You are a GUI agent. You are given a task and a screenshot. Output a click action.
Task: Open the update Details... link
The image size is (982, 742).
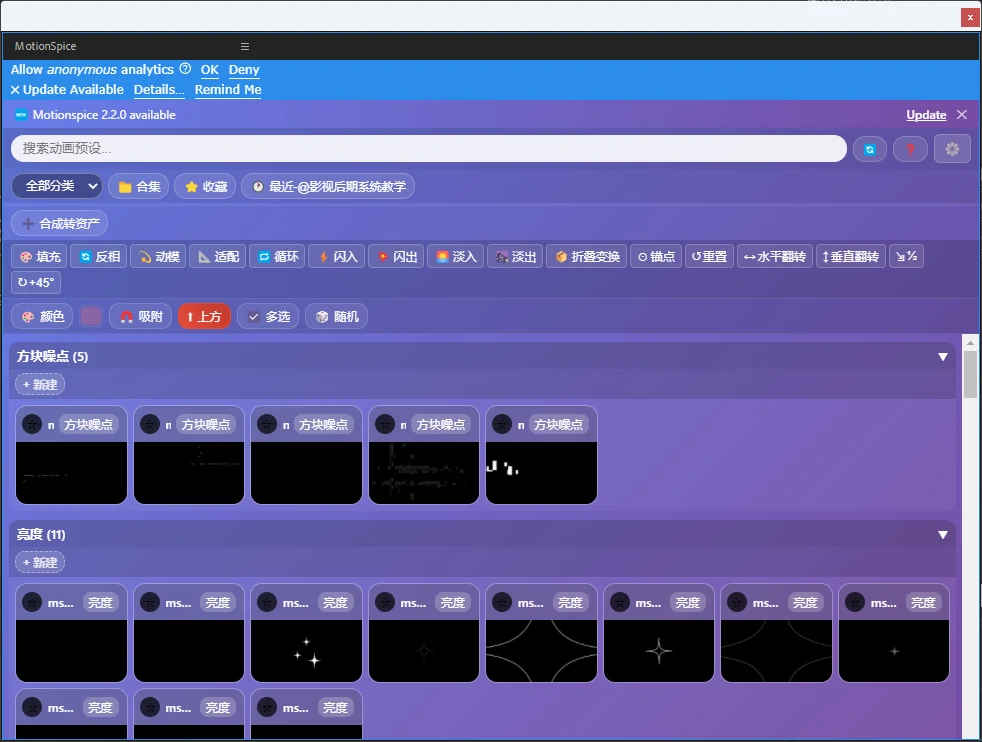click(159, 90)
